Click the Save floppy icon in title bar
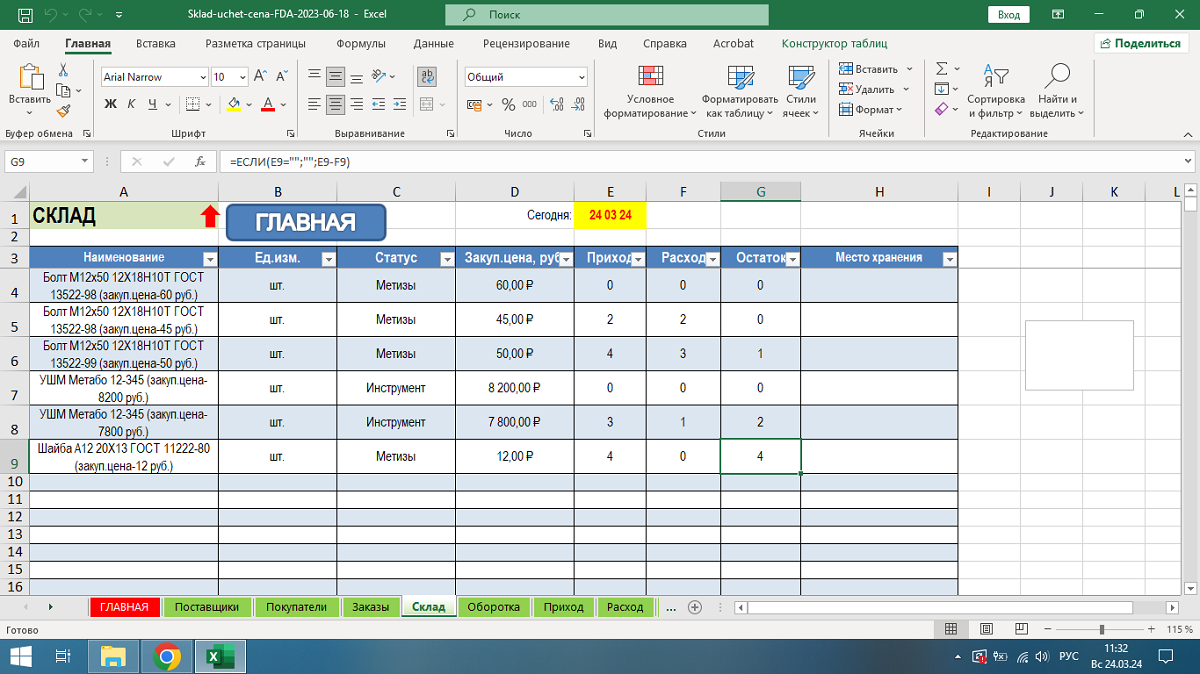Image resolution: width=1200 pixels, height=674 pixels. (x=25, y=15)
